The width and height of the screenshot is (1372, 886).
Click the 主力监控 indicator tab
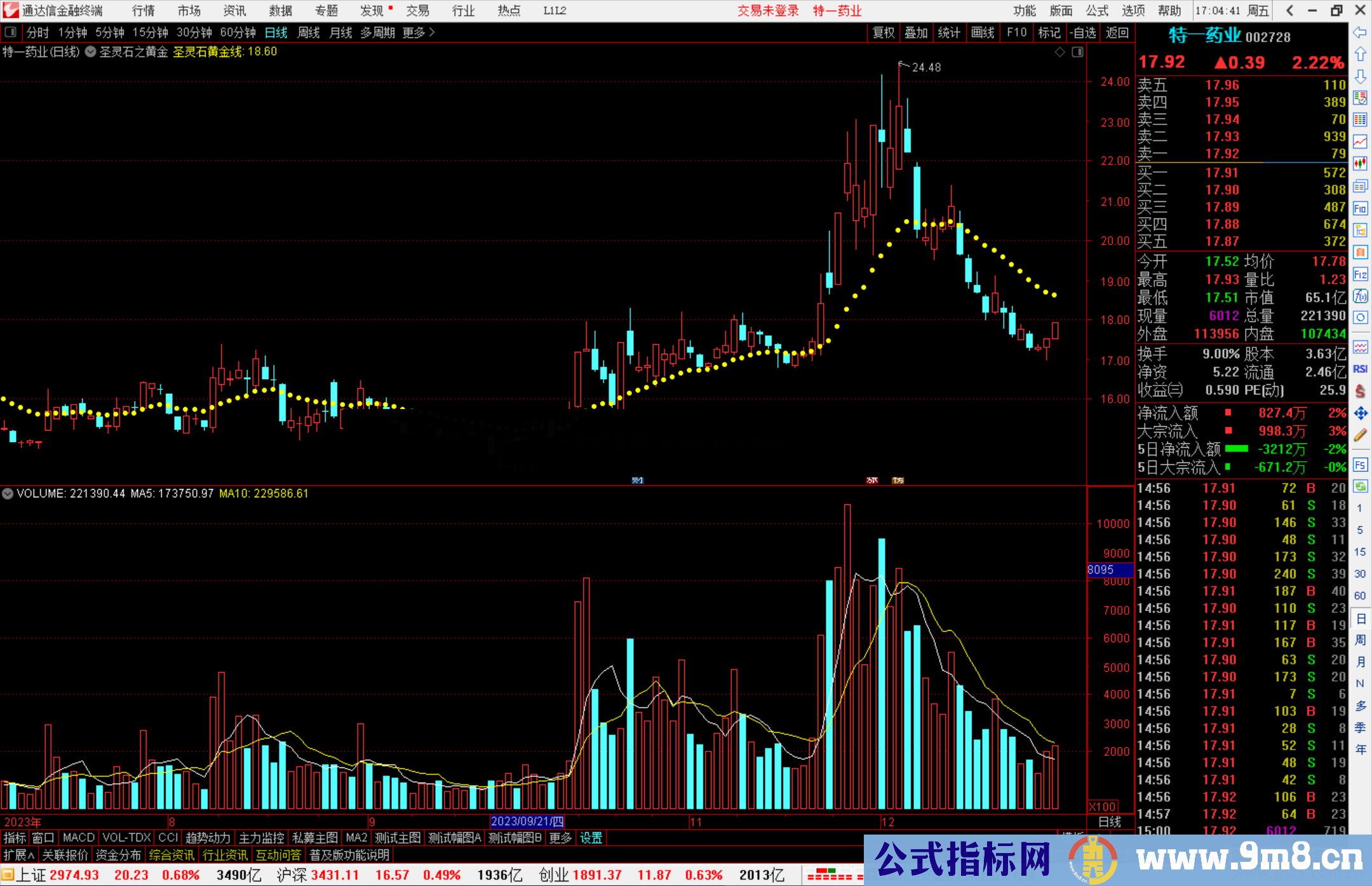tap(262, 838)
